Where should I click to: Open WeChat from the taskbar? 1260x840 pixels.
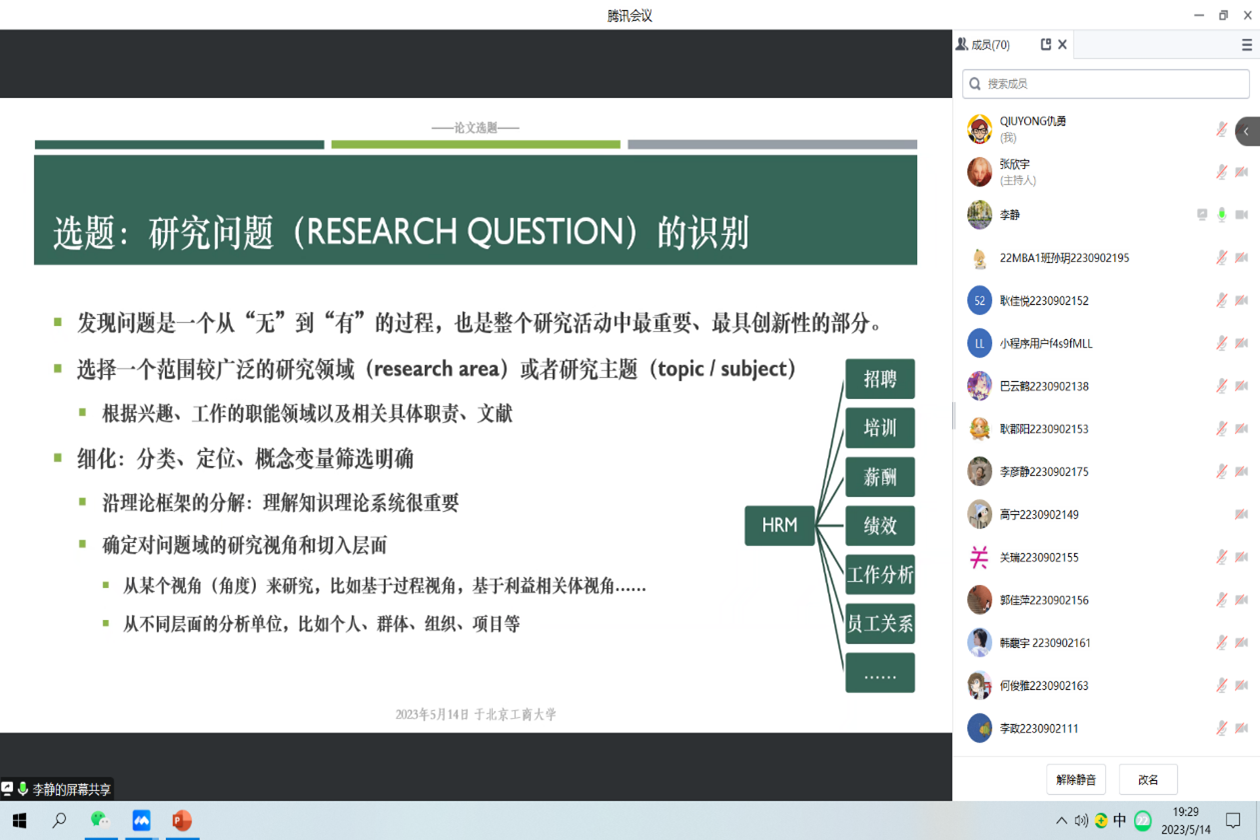coord(100,820)
